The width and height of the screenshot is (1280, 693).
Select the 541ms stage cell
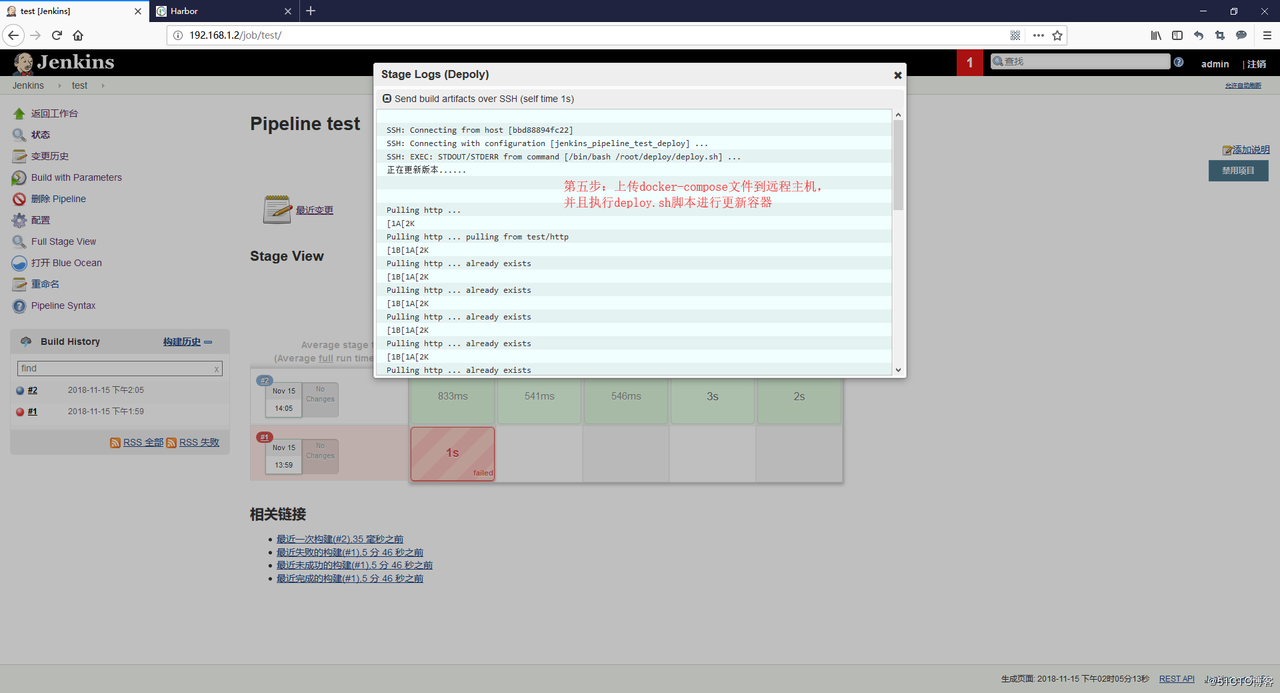coord(540,397)
